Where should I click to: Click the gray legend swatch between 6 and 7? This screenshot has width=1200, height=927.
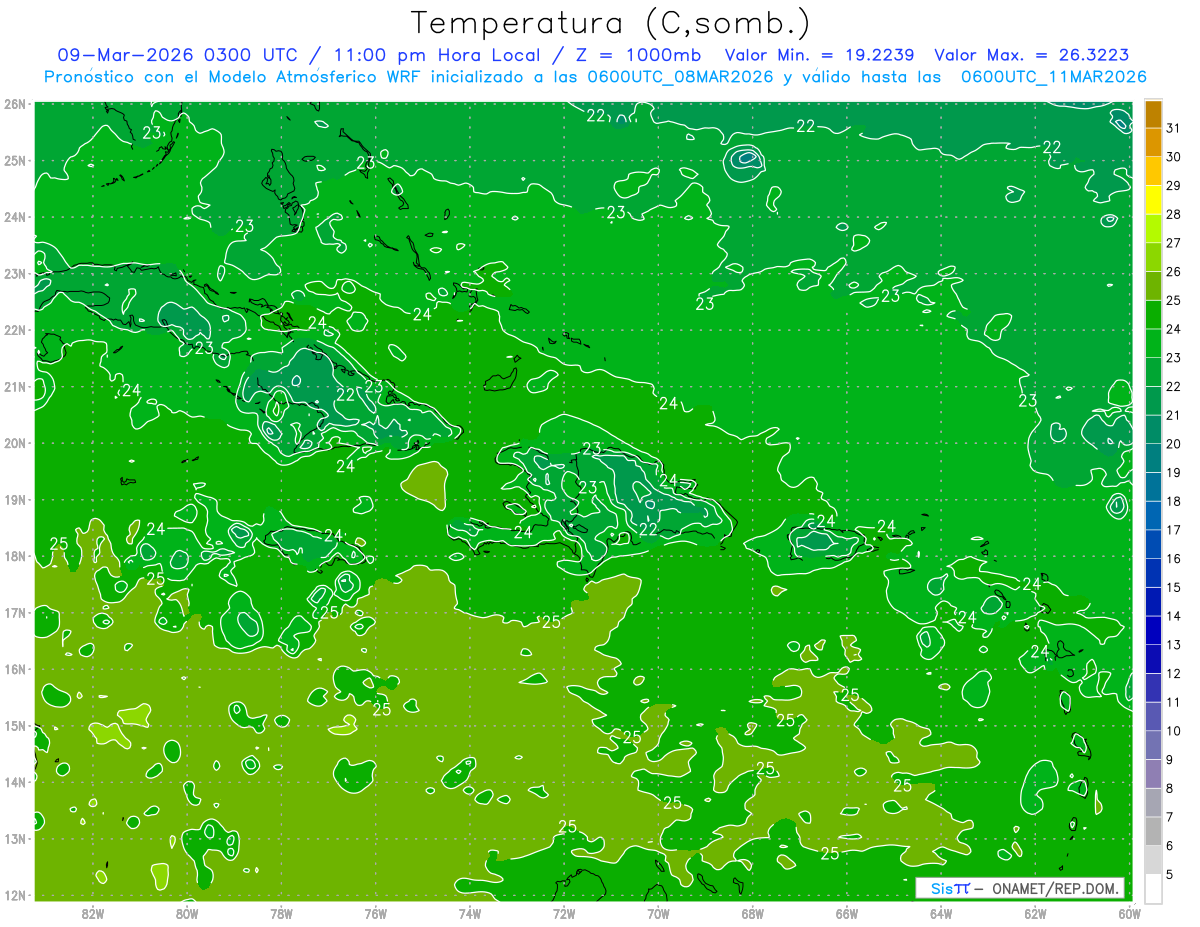pos(1153,831)
